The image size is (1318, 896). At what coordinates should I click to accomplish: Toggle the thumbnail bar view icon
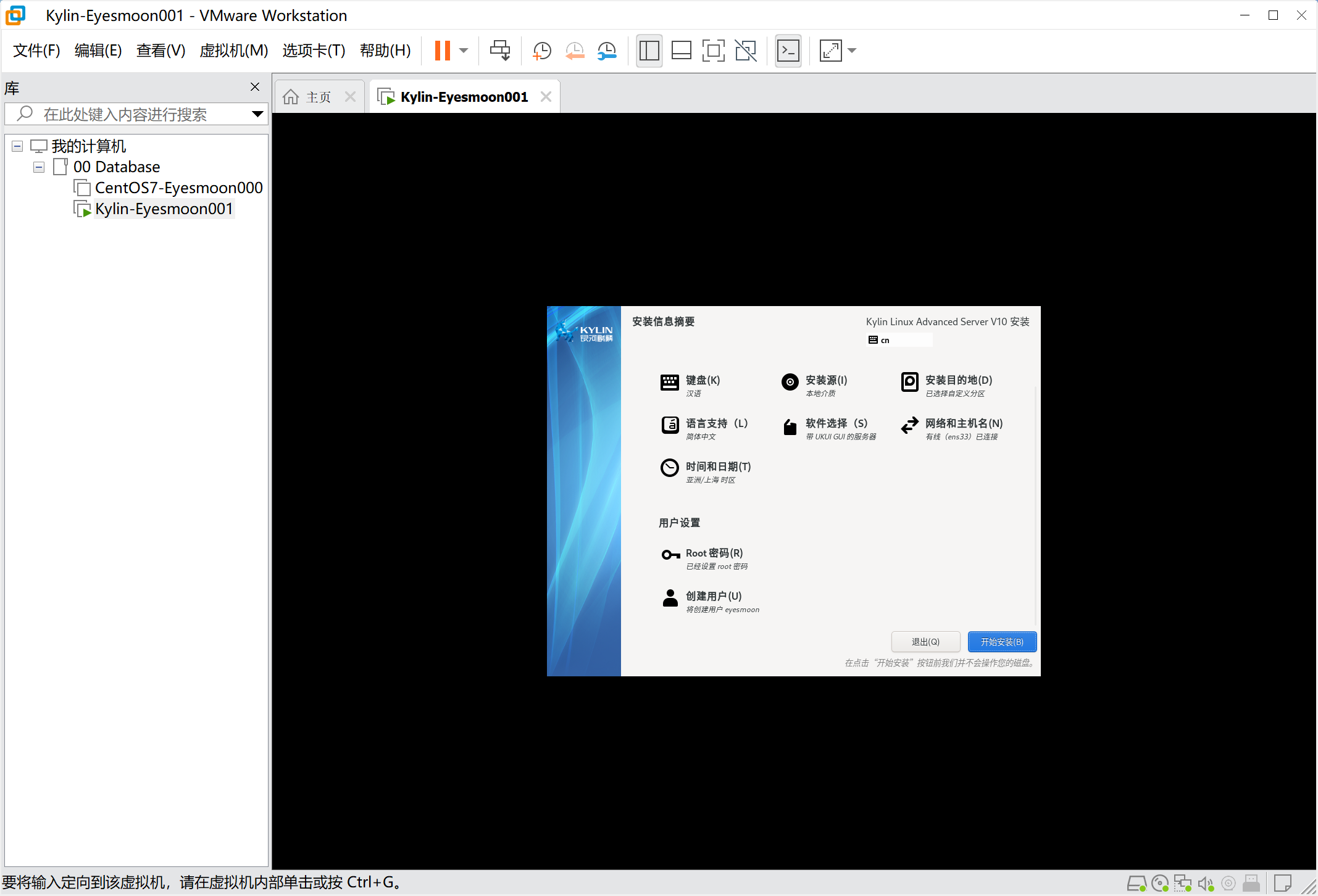click(x=681, y=51)
